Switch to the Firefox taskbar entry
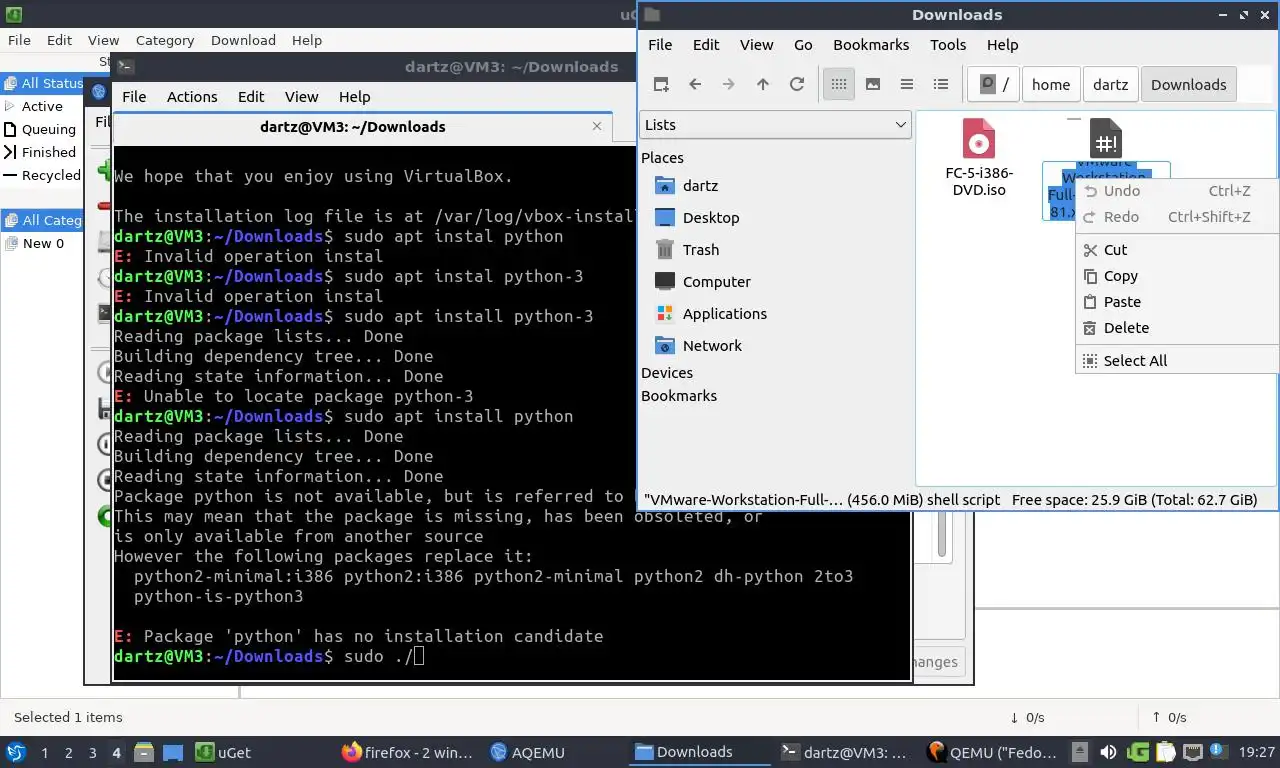Viewport: 1280px width, 768px height. (407, 752)
